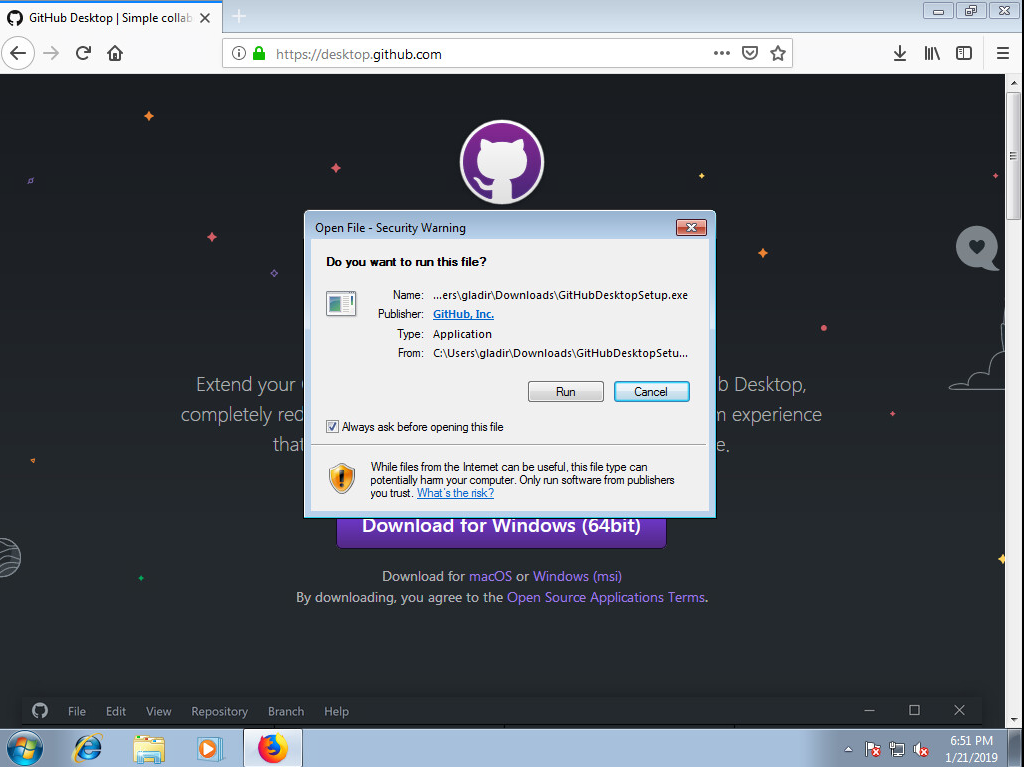1024x767 pixels.
Task: Click the GitHub Desktop purple logo
Action: click(x=502, y=162)
